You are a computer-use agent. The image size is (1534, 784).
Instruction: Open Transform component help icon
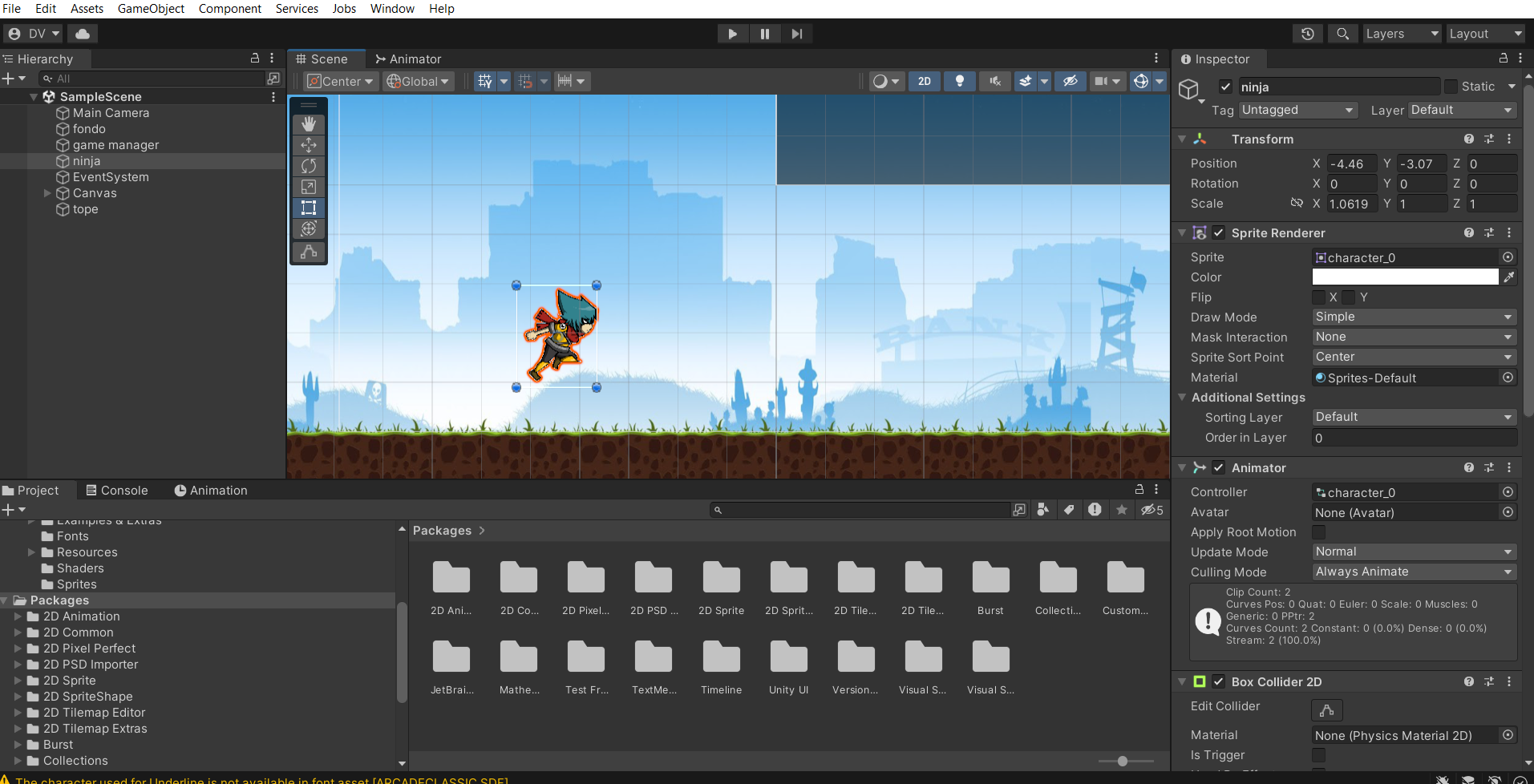point(1468,139)
